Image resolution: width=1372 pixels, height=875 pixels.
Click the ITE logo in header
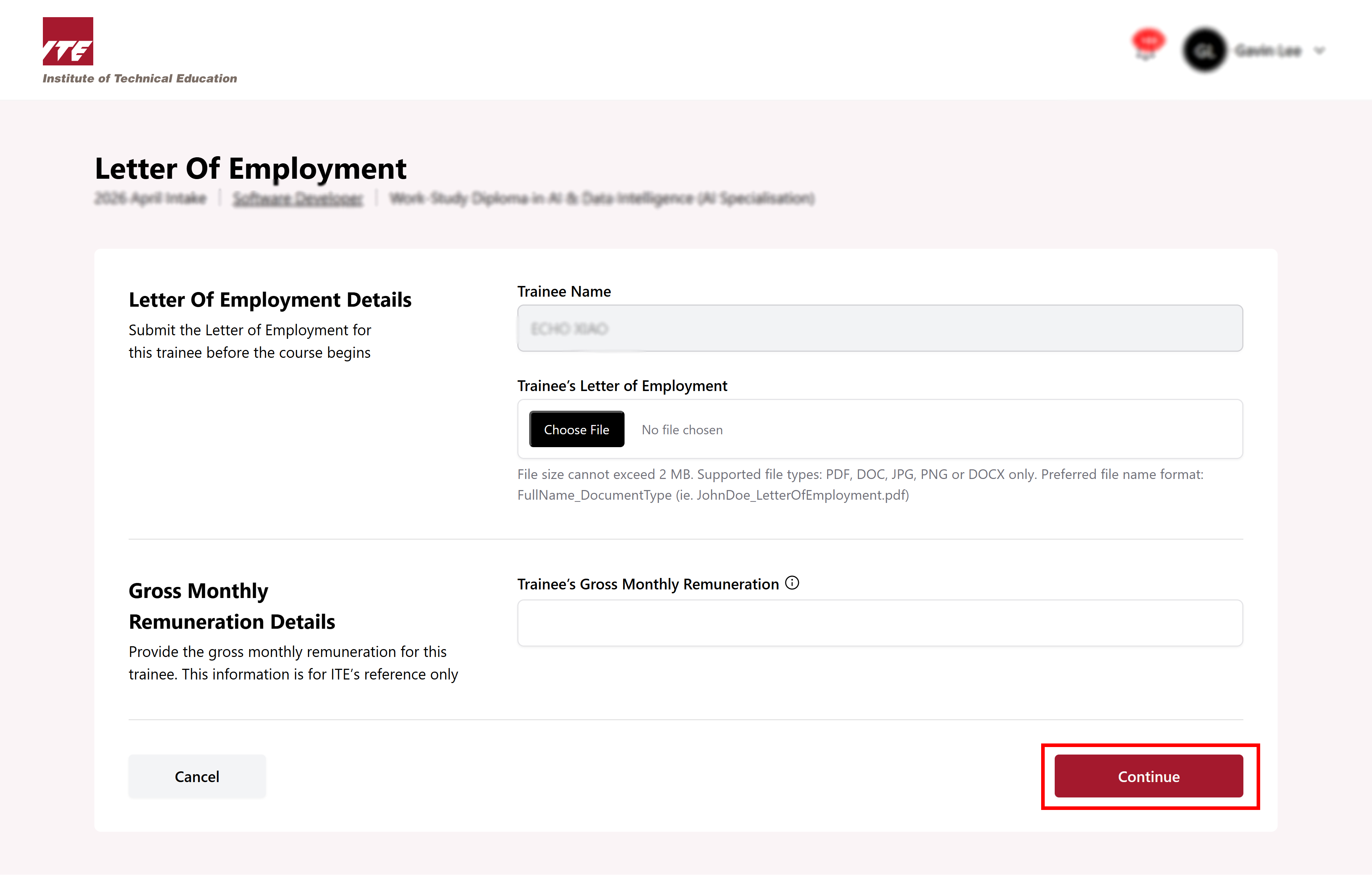68,41
